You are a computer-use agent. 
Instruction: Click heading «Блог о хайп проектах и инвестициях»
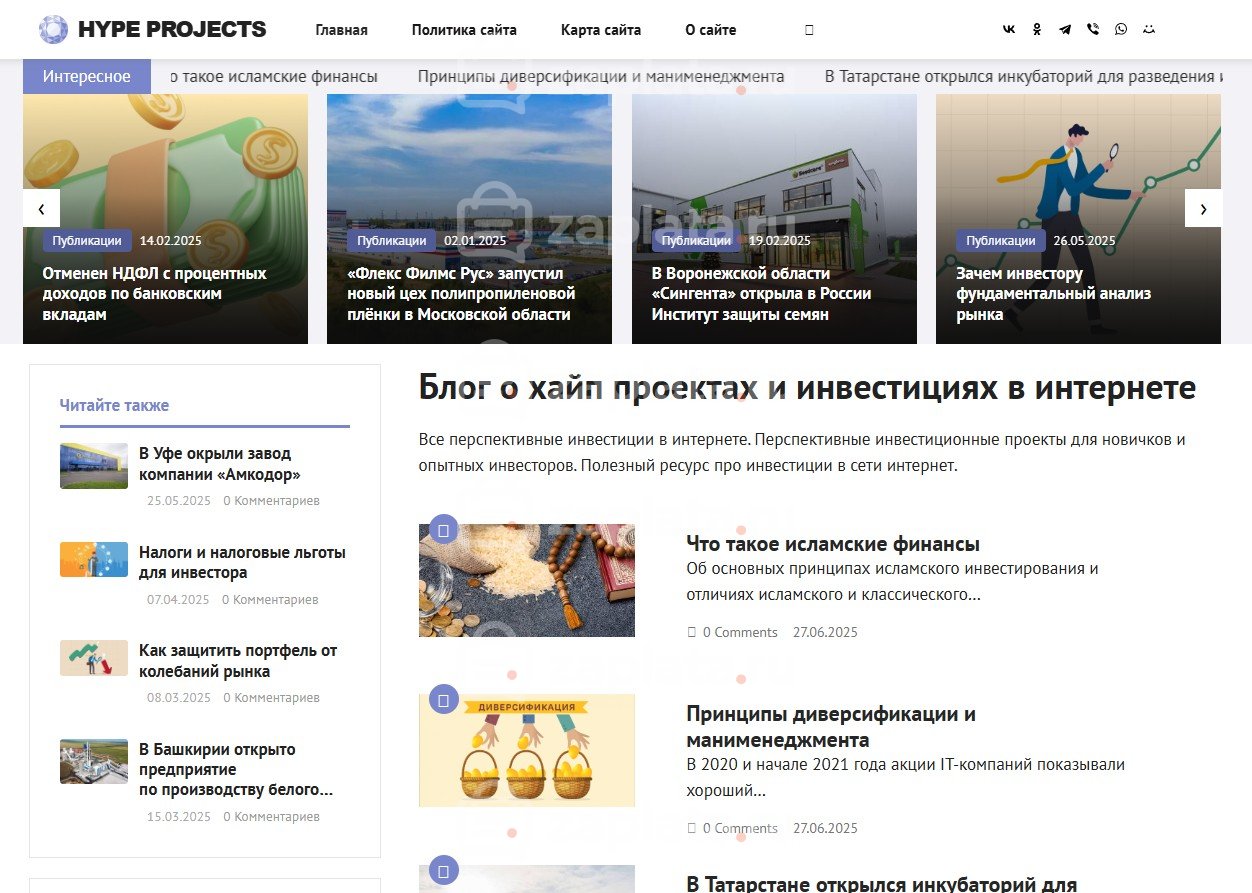(807, 387)
